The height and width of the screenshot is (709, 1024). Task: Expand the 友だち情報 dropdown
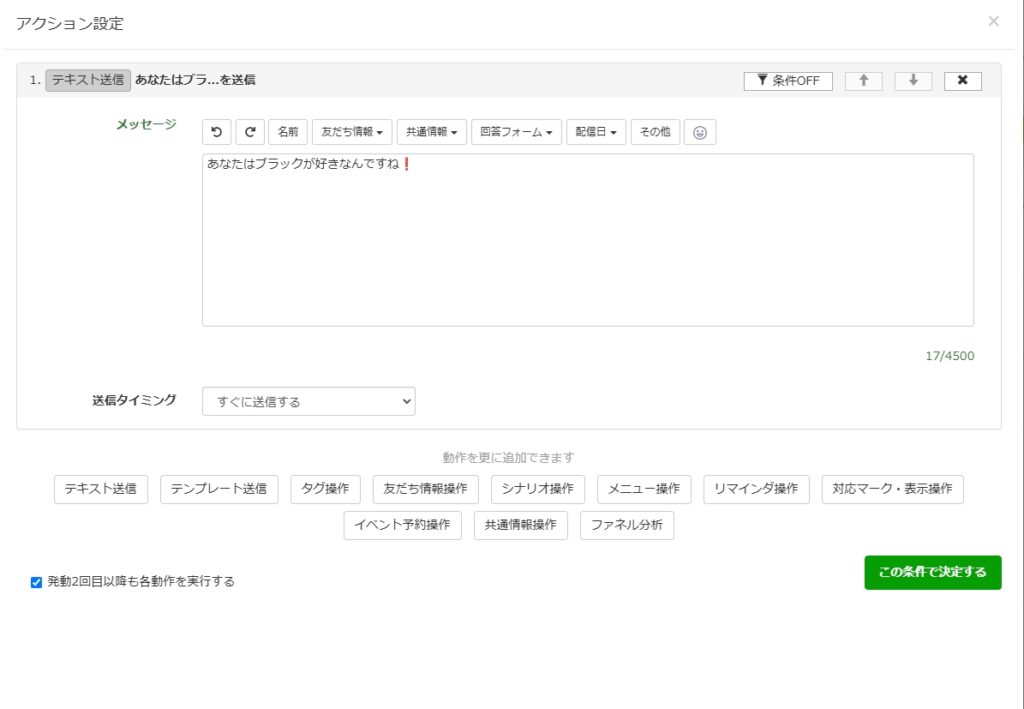click(x=351, y=132)
